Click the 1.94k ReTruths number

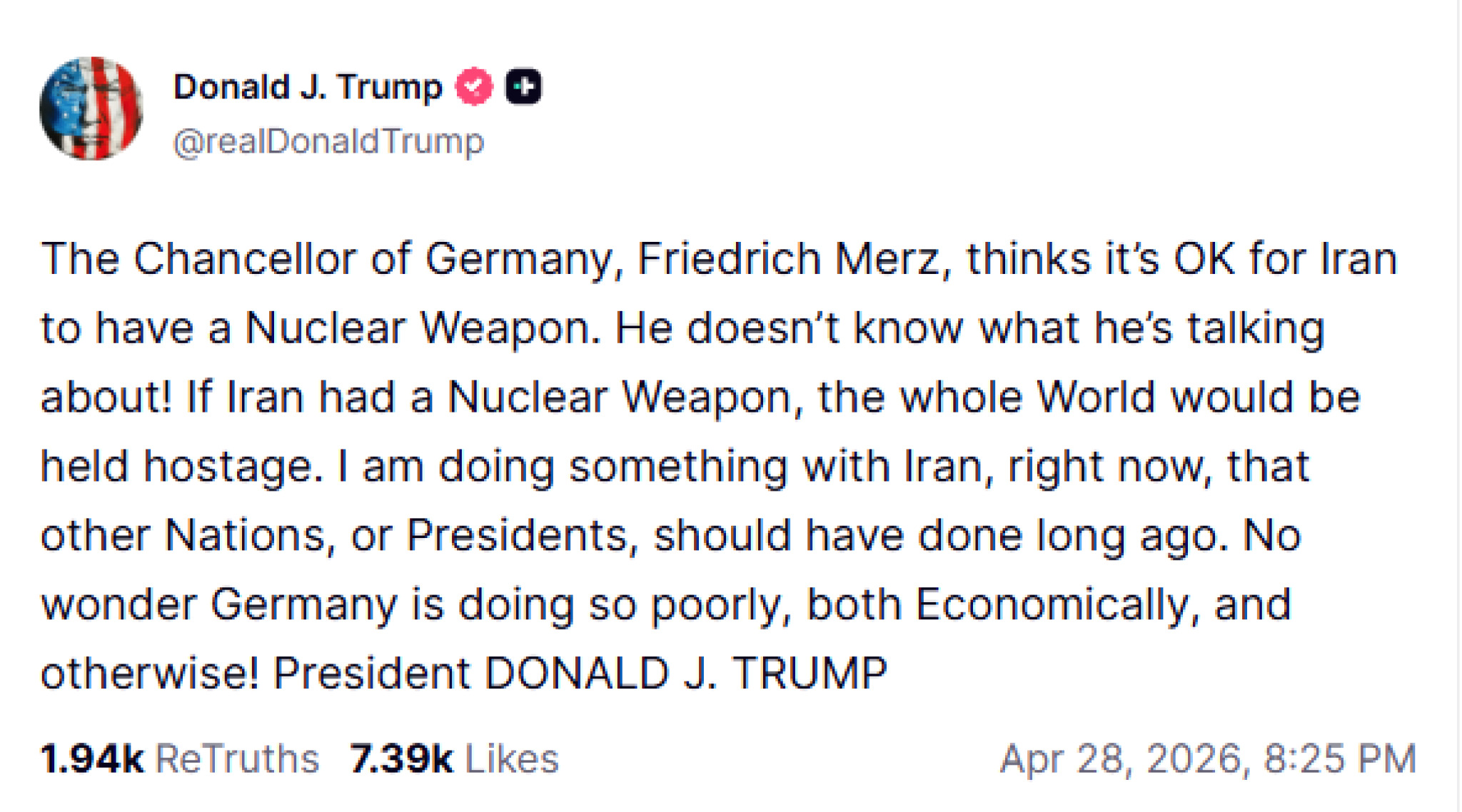91,758
